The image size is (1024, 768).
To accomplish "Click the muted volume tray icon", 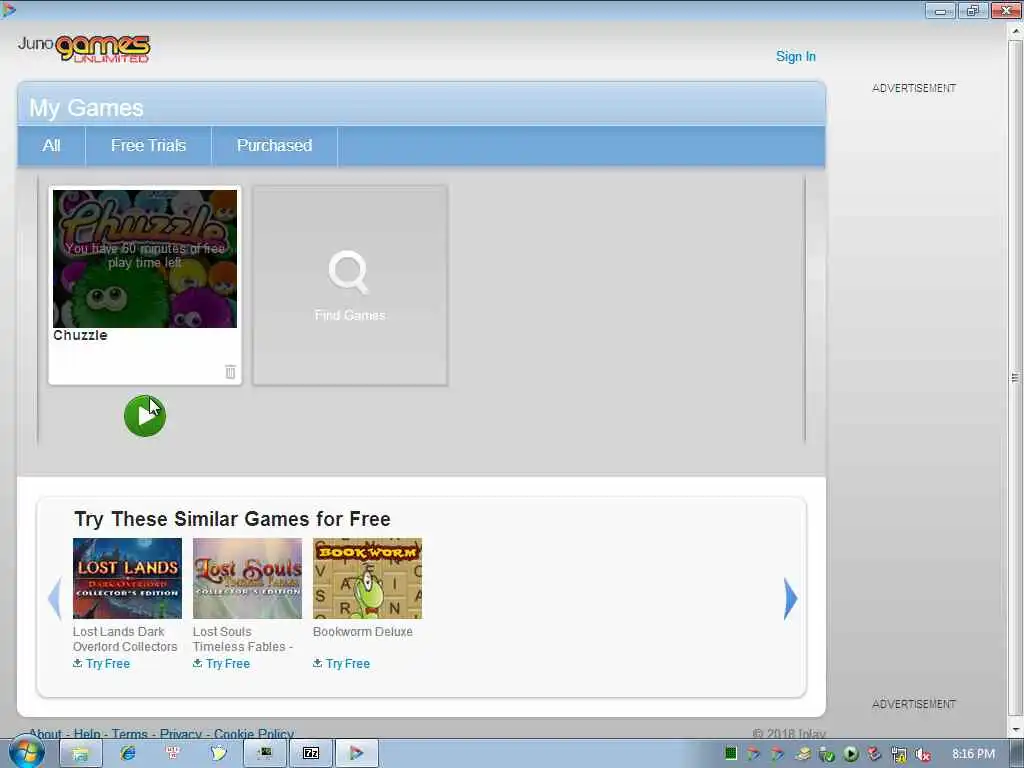I will [x=922, y=754].
